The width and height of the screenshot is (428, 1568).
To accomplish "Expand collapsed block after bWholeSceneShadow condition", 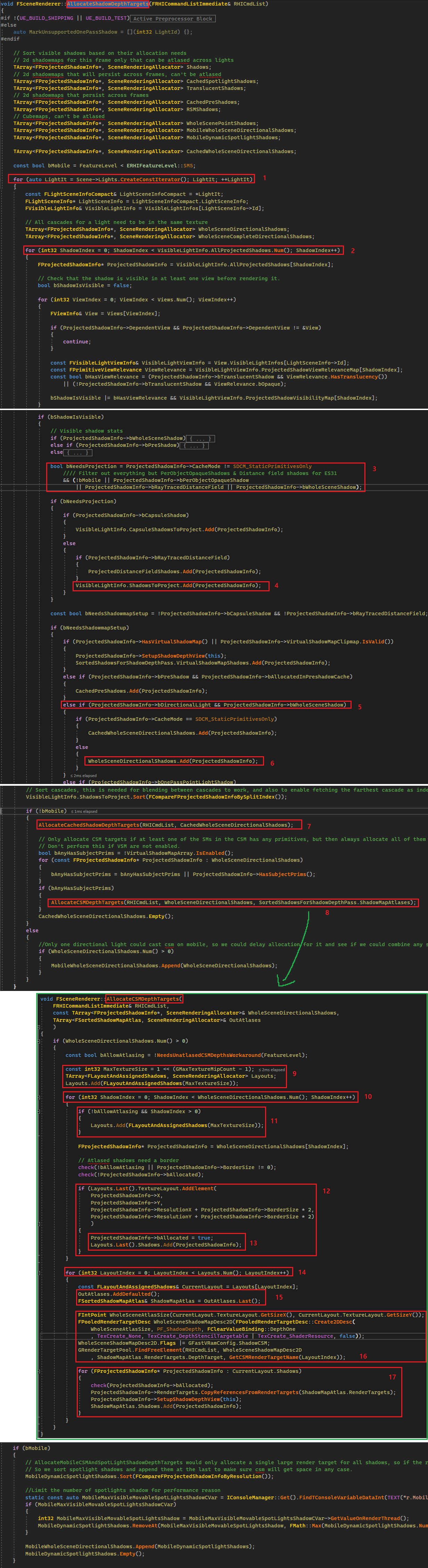I will 200,438.
